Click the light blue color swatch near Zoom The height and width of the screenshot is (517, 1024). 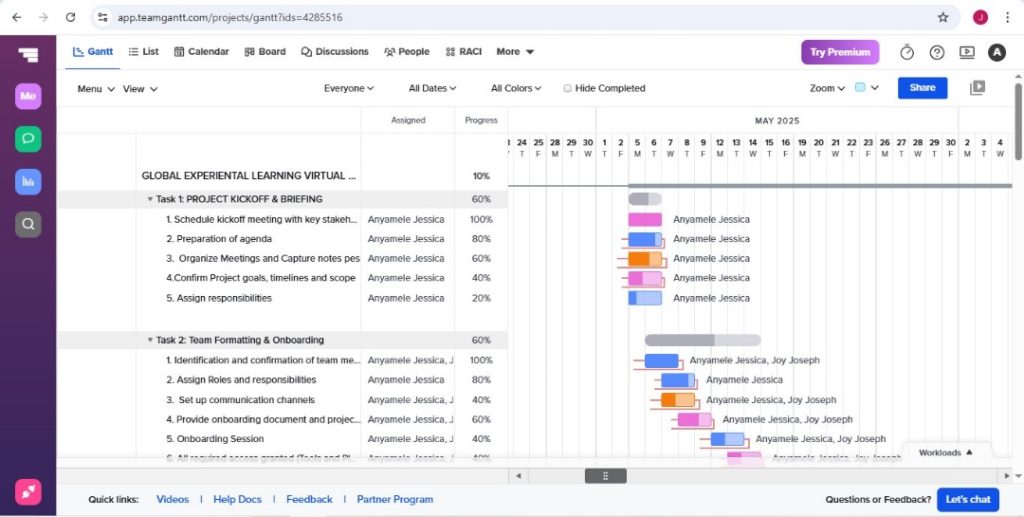point(860,88)
